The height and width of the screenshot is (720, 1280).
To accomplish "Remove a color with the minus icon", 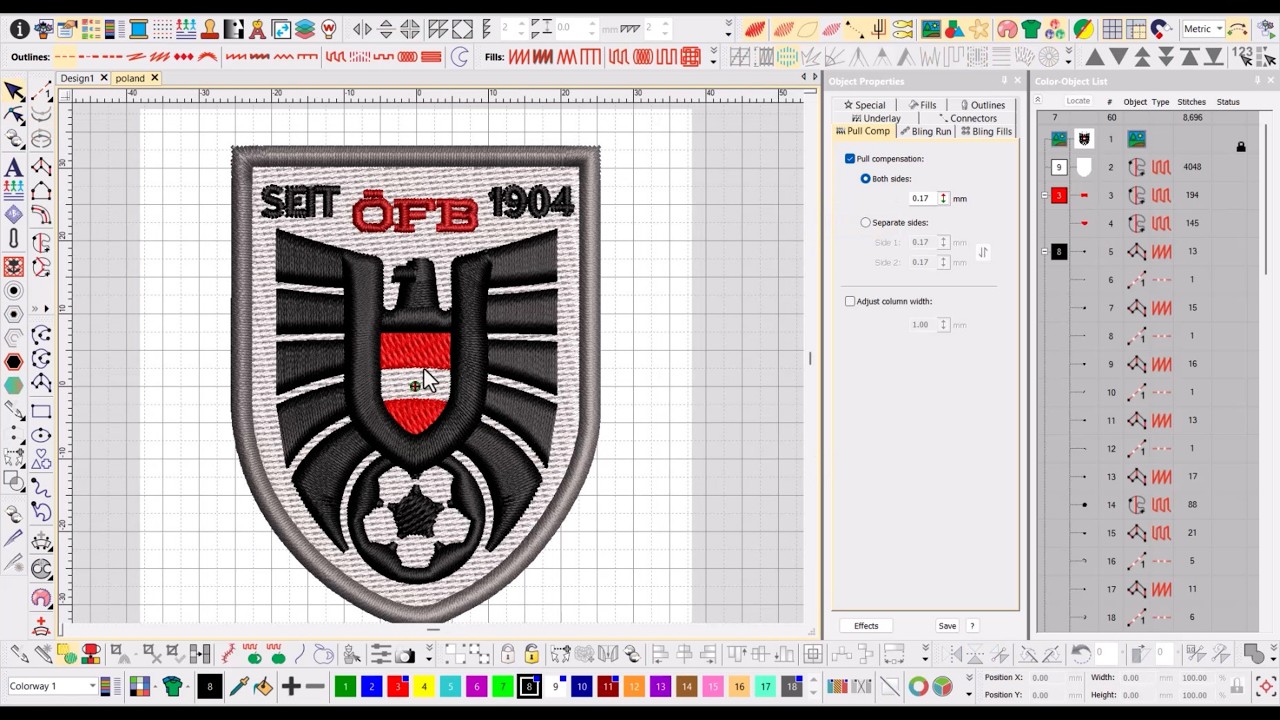I will pos(314,686).
